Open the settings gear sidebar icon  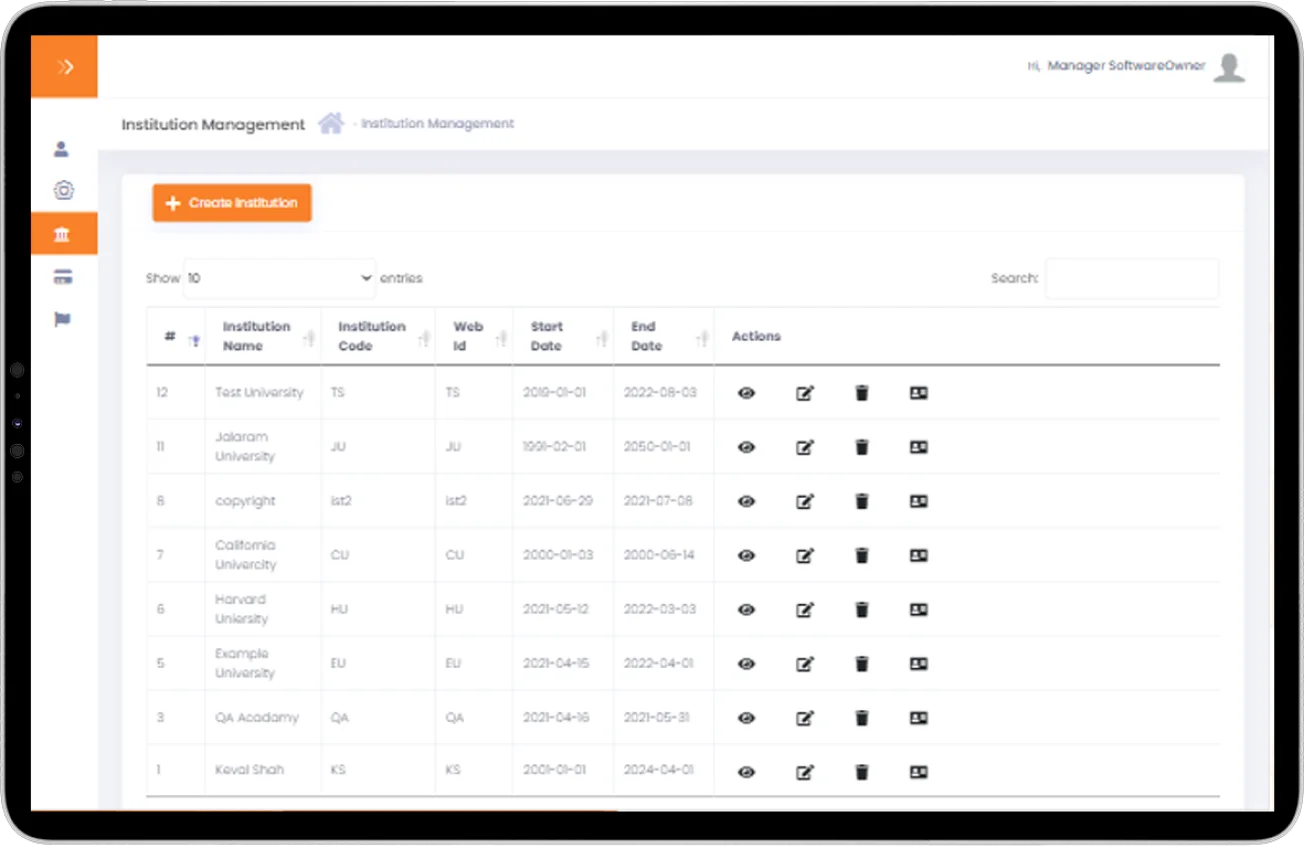click(63, 191)
